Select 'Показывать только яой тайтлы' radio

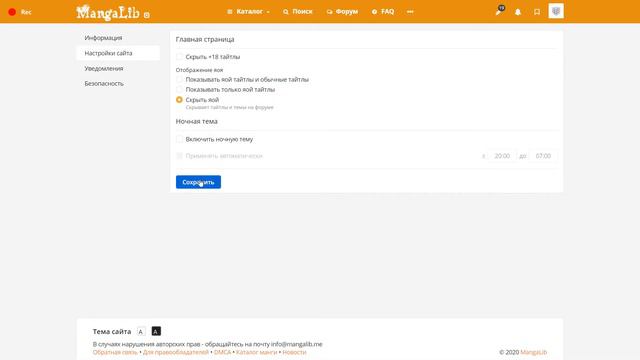click(179, 89)
